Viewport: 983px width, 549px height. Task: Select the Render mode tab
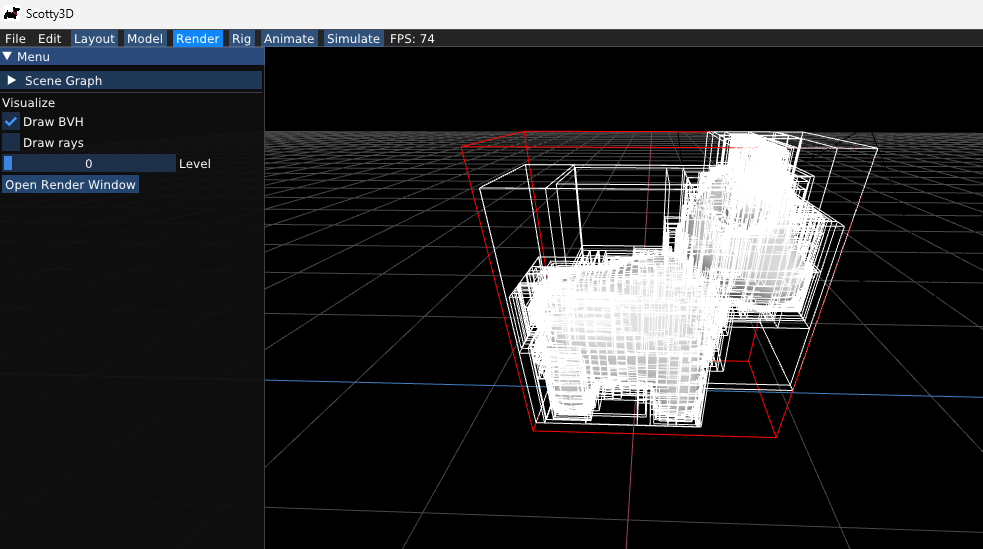[198, 39]
